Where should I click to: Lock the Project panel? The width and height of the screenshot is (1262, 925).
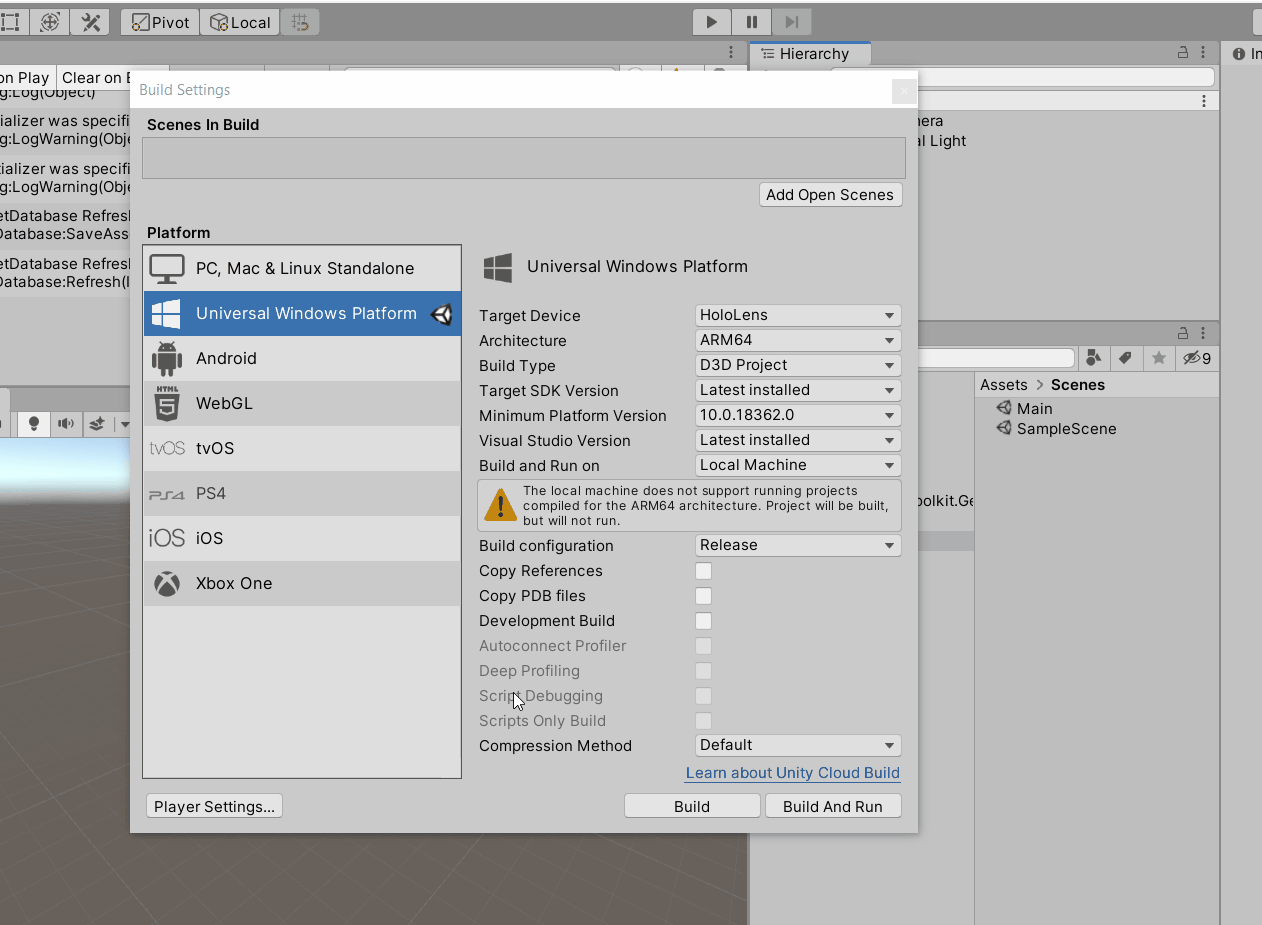click(1183, 333)
